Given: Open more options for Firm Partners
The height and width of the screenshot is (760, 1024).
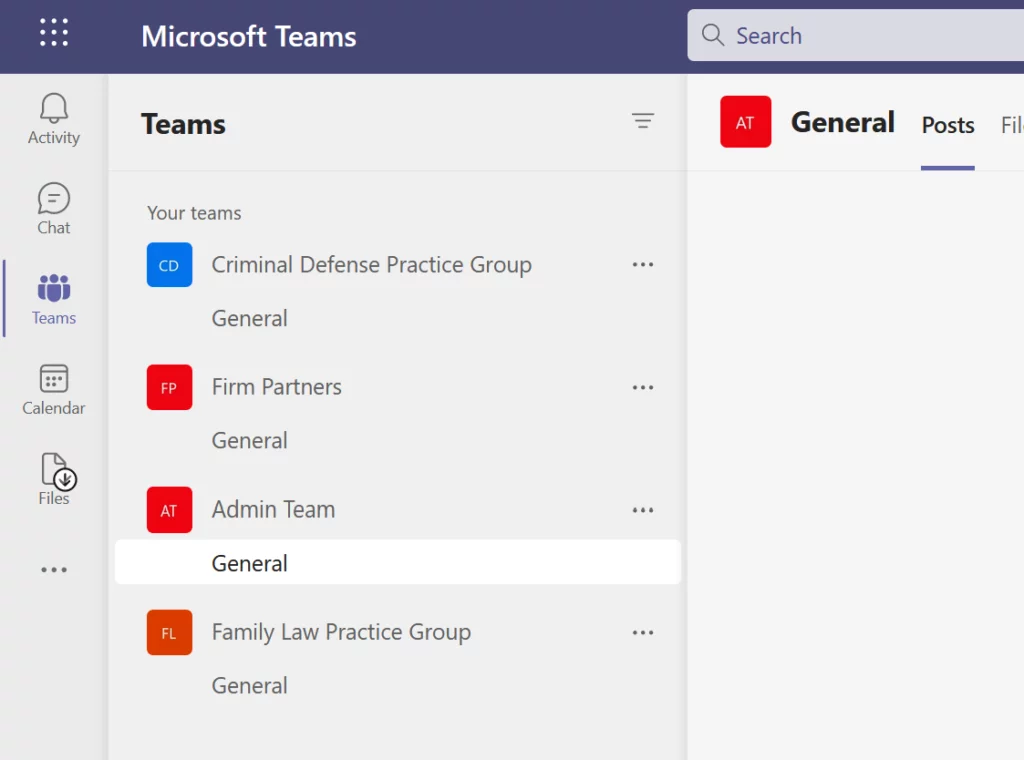Looking at the screenshot, I should pos(643,387).
